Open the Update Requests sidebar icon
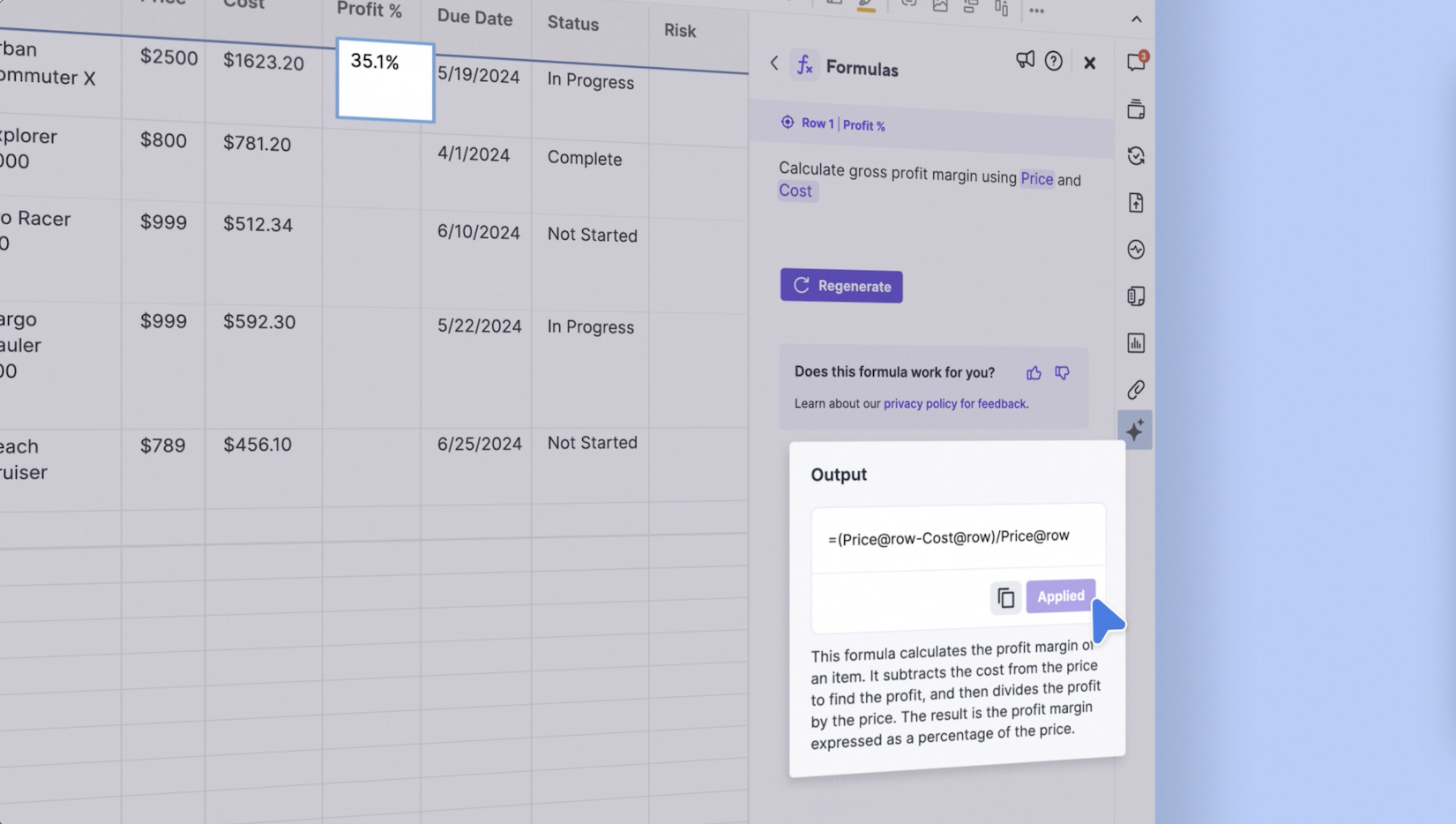 tap(1136, 156)
